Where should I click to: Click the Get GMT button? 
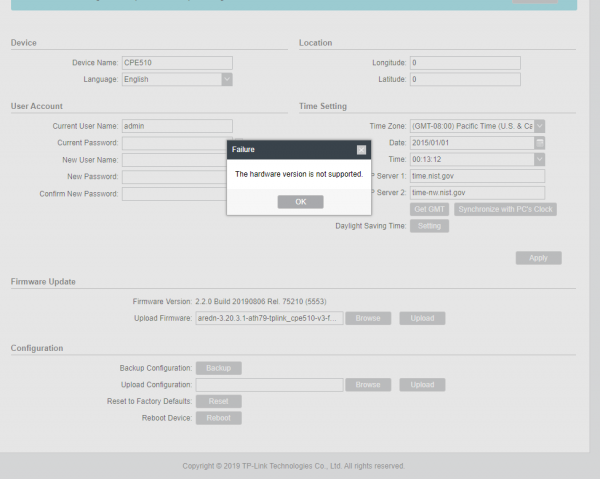pyautogui.click(x=429, y=209)
